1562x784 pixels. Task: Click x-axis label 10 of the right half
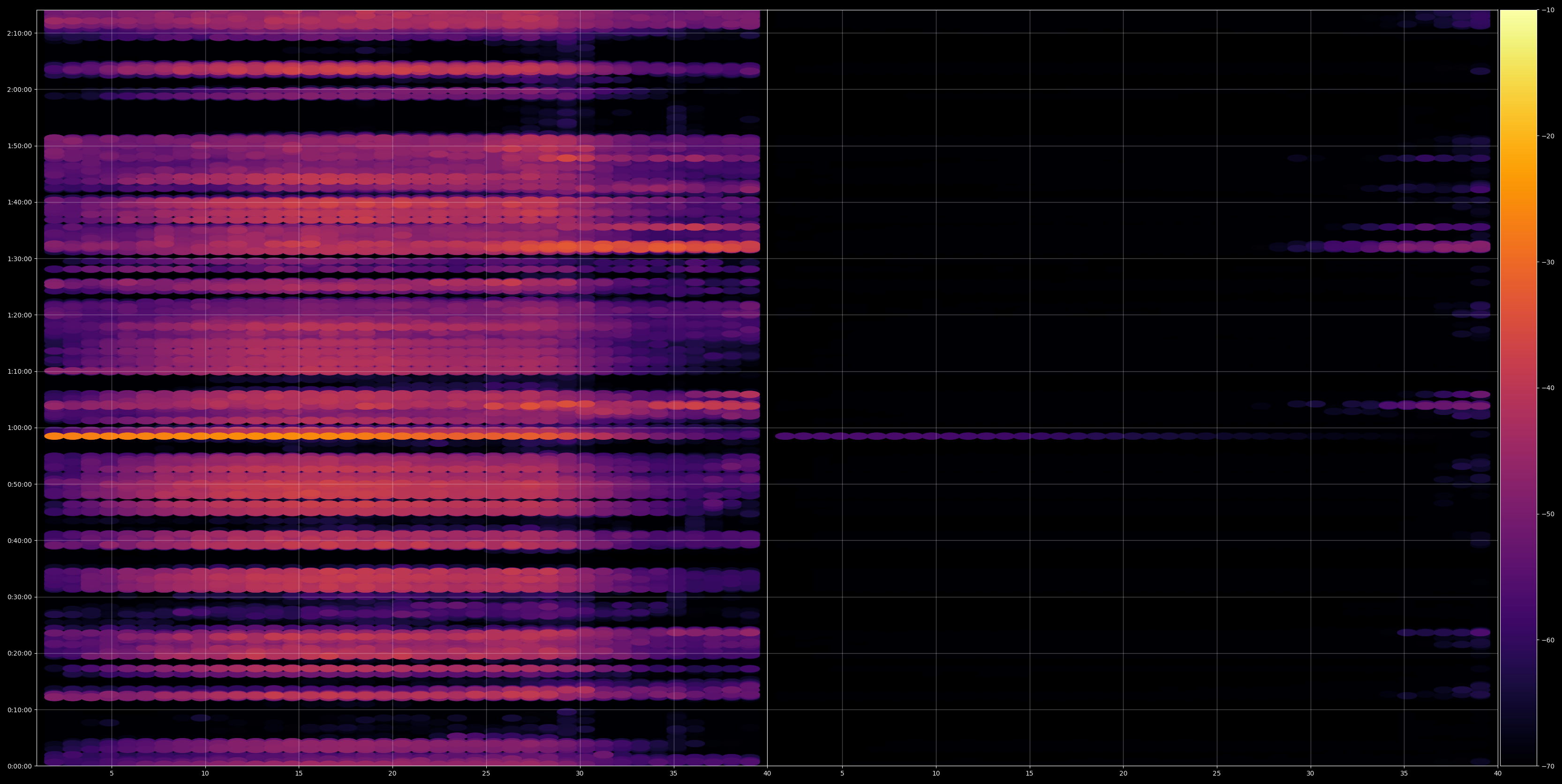pos(936,774)
